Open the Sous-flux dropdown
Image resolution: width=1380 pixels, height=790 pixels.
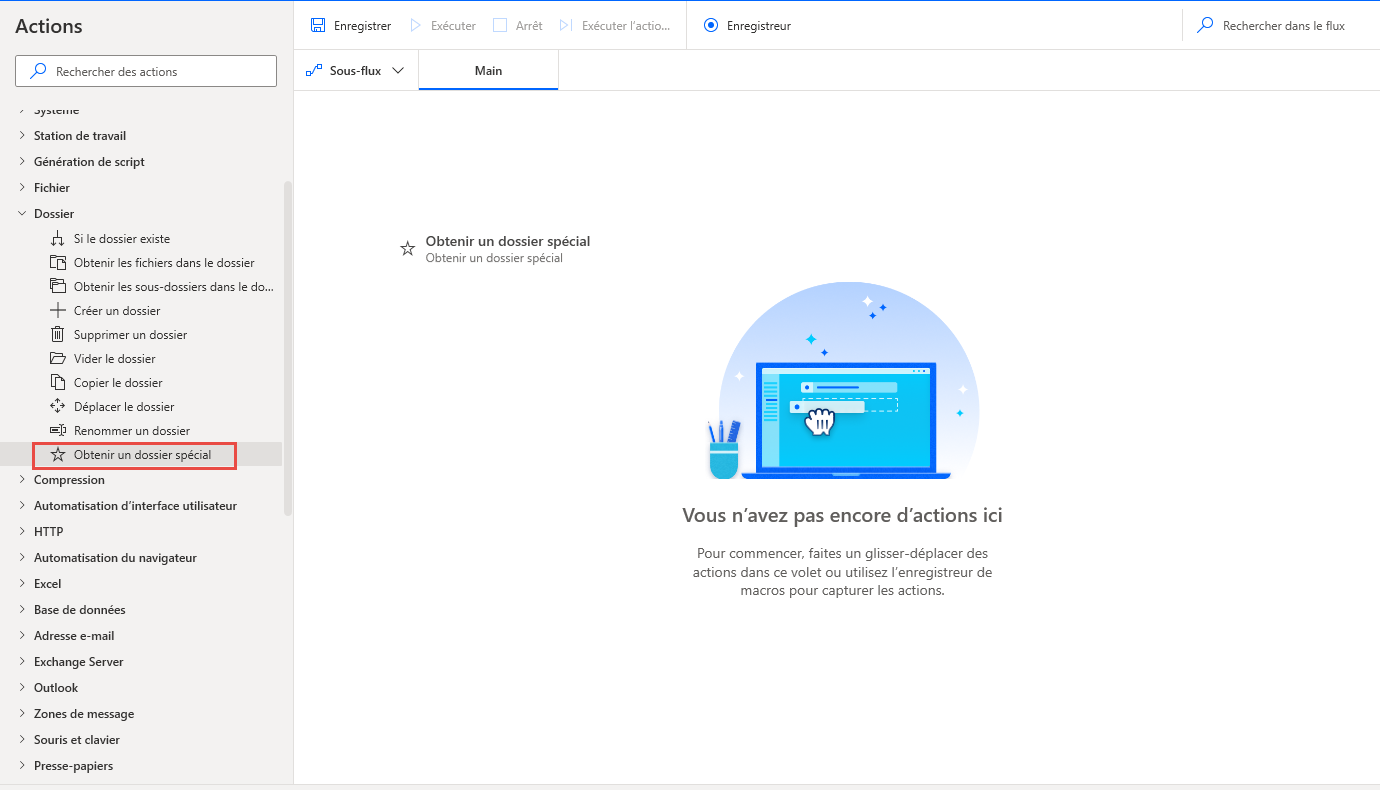(x=398, y=71)
